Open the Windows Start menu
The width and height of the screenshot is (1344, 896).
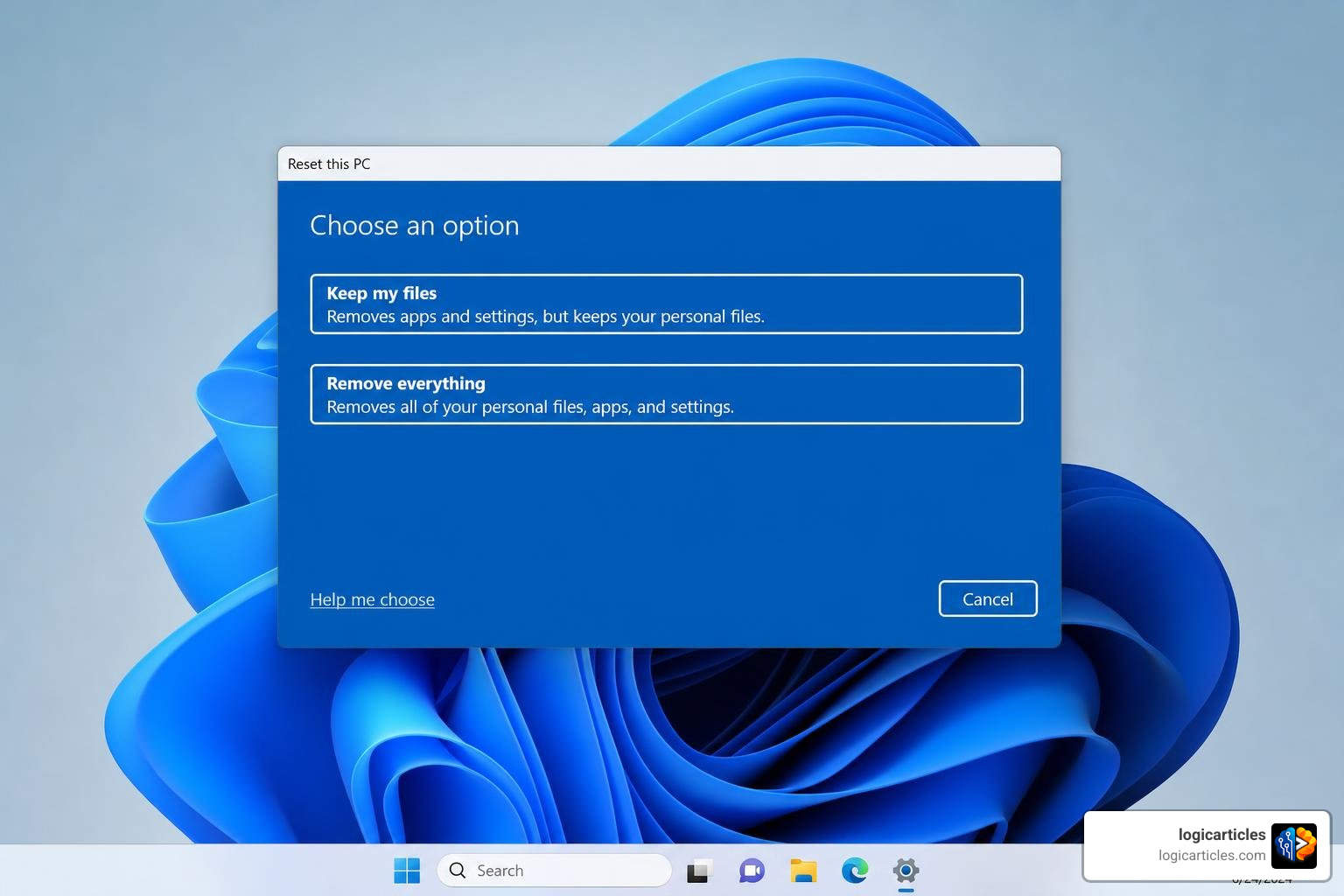(407, 870)
